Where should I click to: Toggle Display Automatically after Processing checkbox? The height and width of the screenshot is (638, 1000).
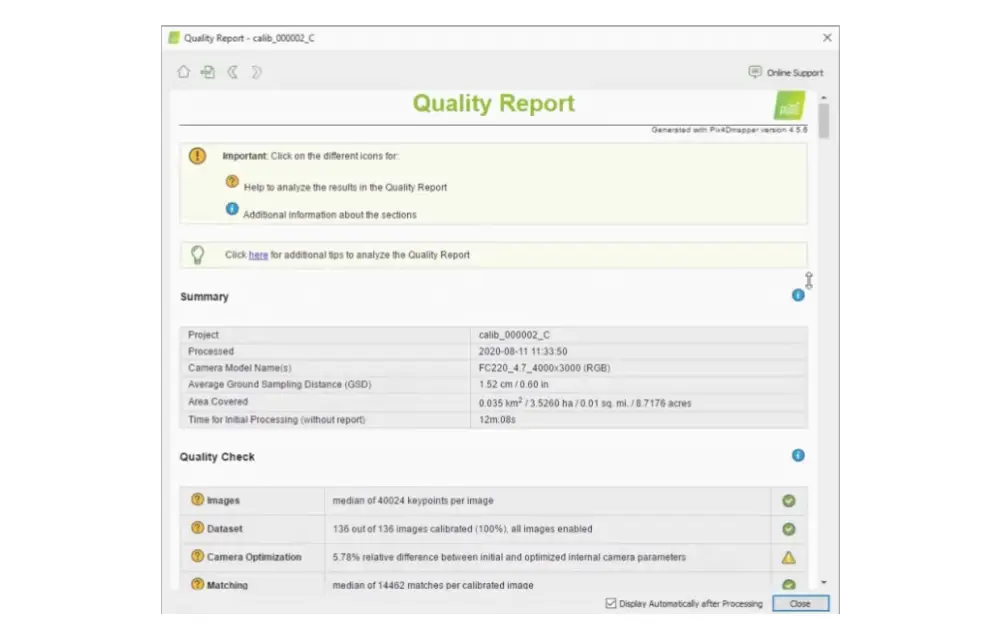click(x=611, y=603)
